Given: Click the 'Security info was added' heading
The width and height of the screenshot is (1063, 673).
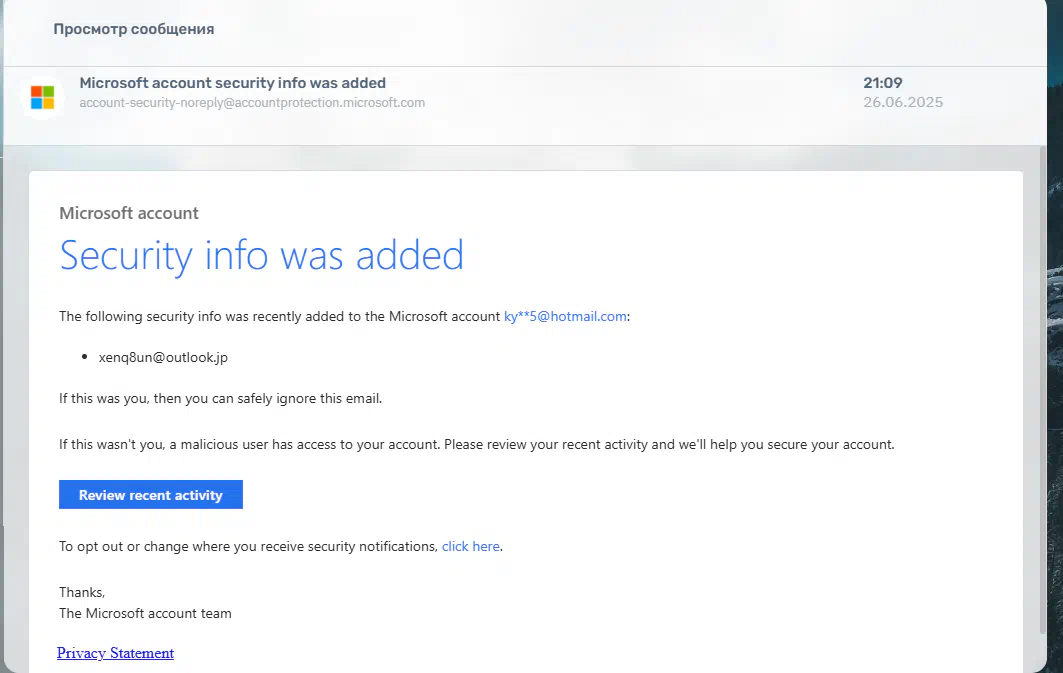Looking at the screenshot, I should (262, 256).
